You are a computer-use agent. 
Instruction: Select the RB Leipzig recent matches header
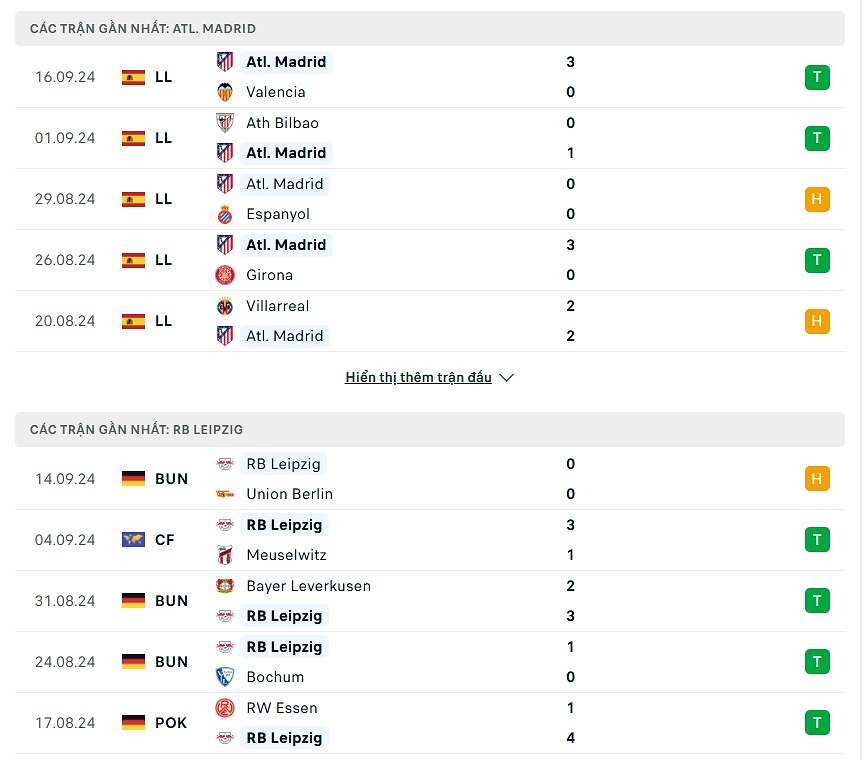pyautogui.click(x=137, y=429)
